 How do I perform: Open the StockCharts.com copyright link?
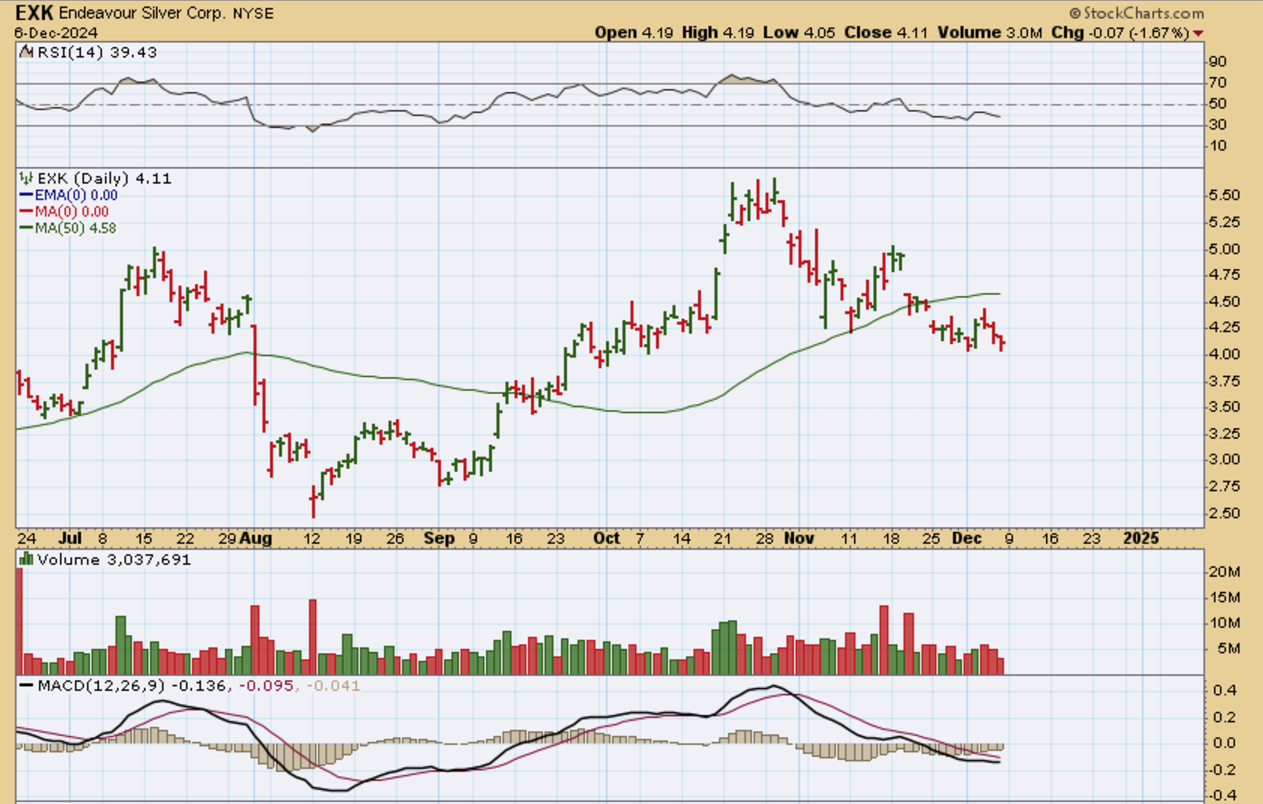[1137, 13]
